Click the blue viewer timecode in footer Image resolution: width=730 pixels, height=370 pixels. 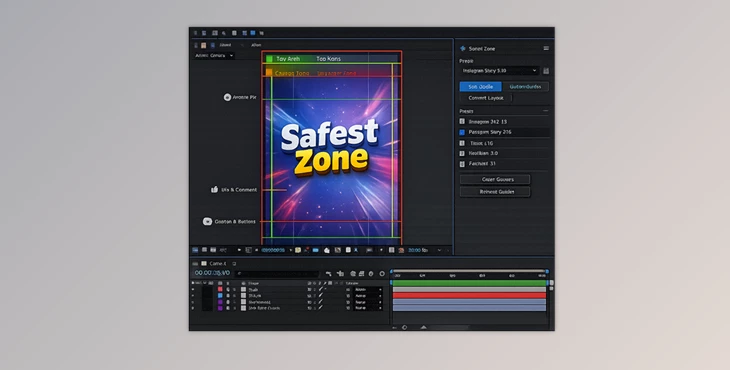(x=273, y=250)
